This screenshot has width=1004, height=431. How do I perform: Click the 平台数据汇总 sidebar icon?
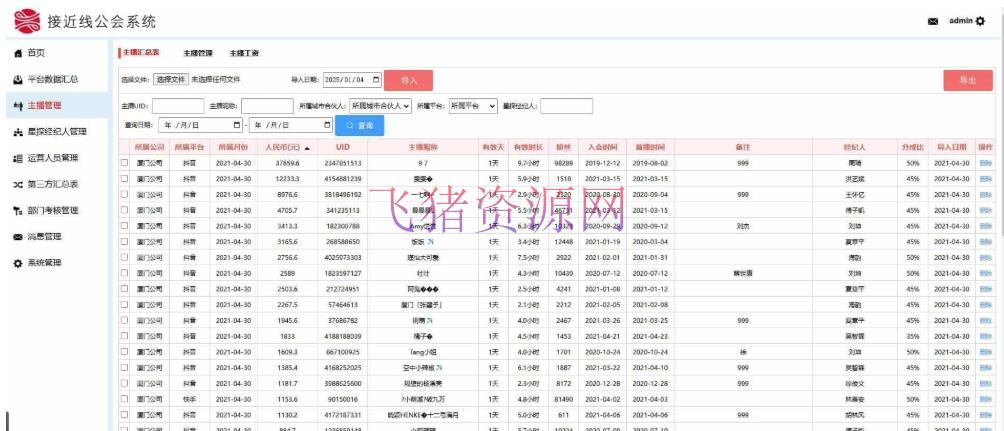click(18, 80)
